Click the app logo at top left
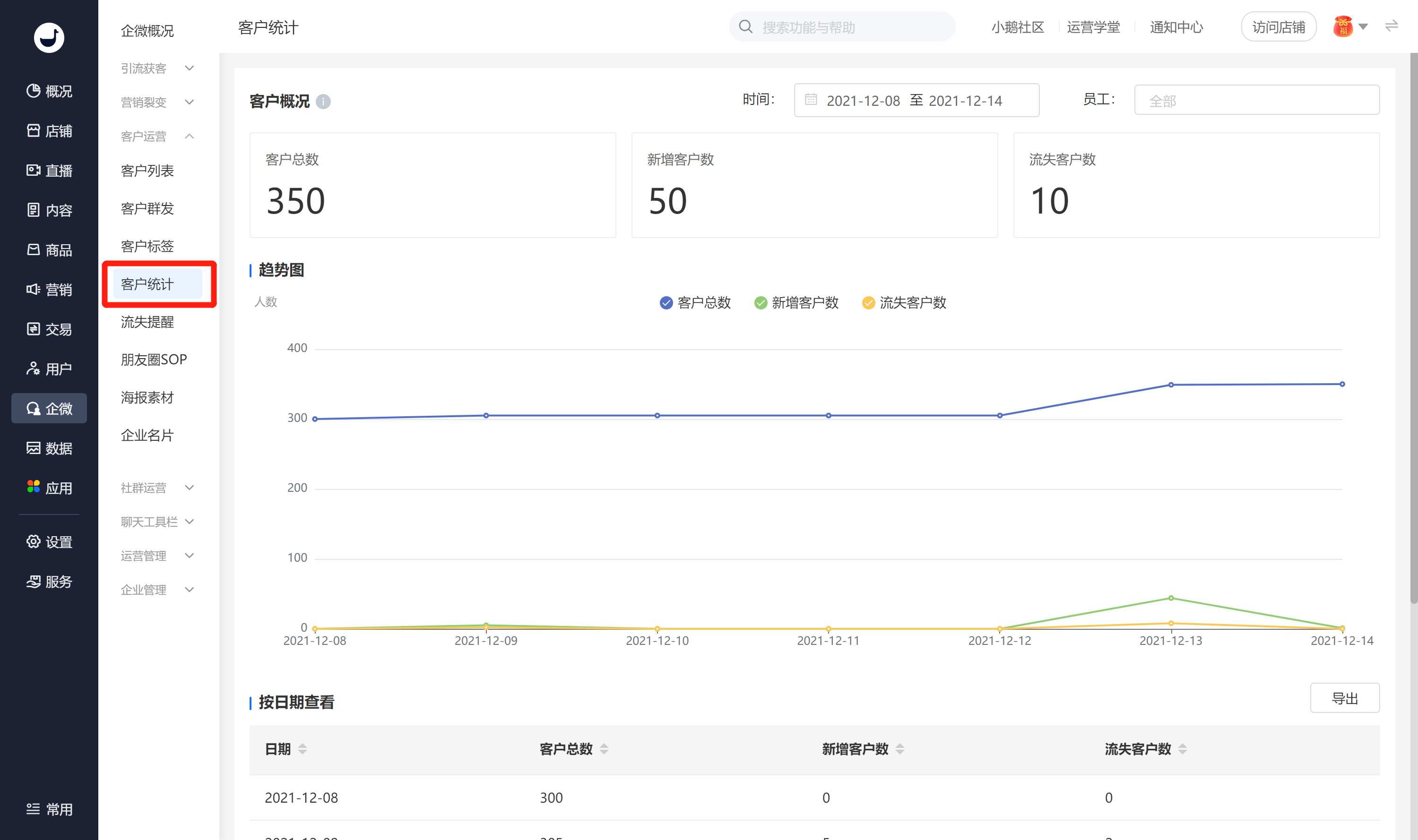This screenshot has width=1418, height=840. click(49, 37)
